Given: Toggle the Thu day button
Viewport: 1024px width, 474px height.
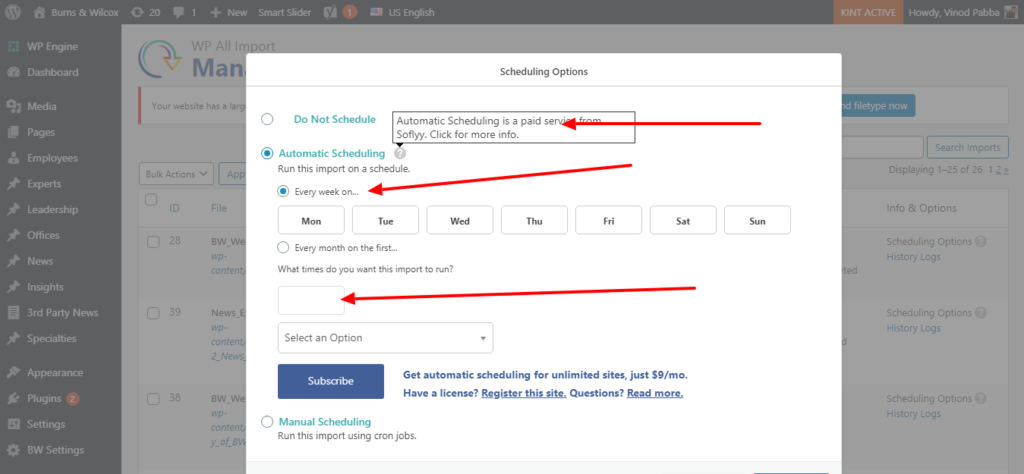Looking at the screenshot, I should point(534,220).
